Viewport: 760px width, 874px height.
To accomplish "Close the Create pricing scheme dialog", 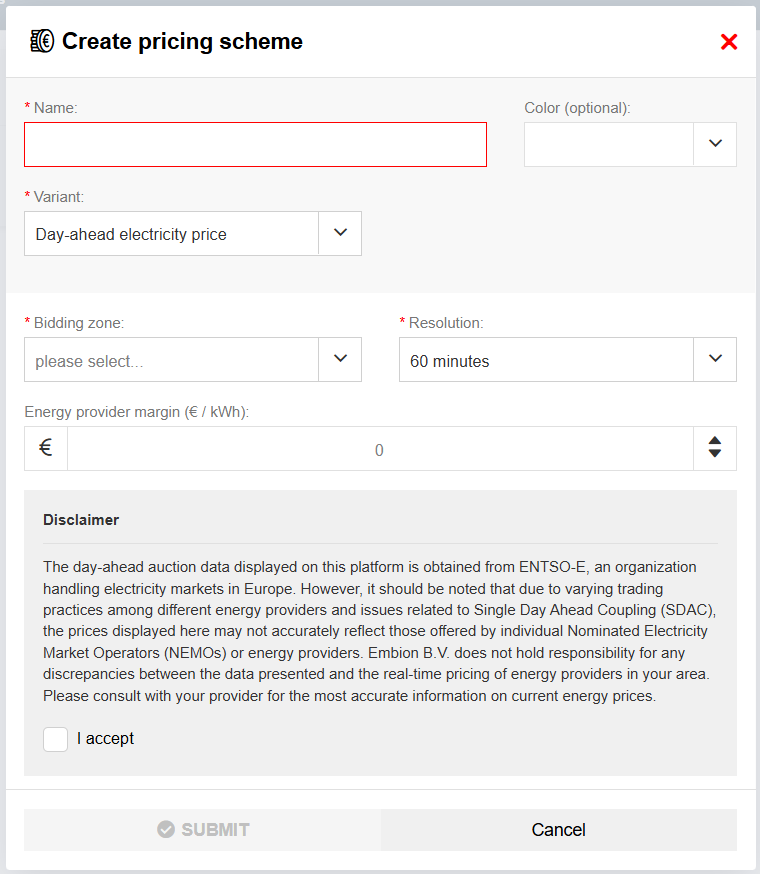I will point(729,42).
